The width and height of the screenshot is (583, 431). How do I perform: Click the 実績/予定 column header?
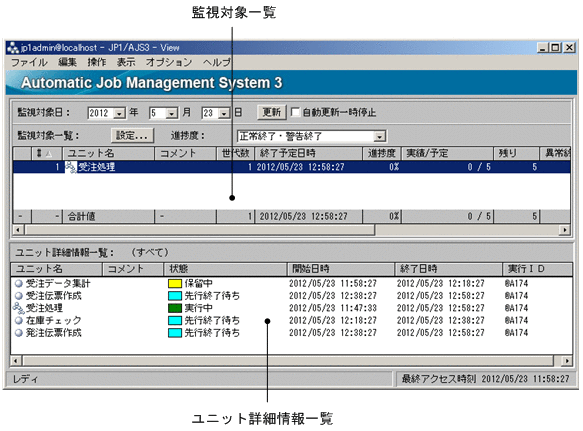pos(448,153)
